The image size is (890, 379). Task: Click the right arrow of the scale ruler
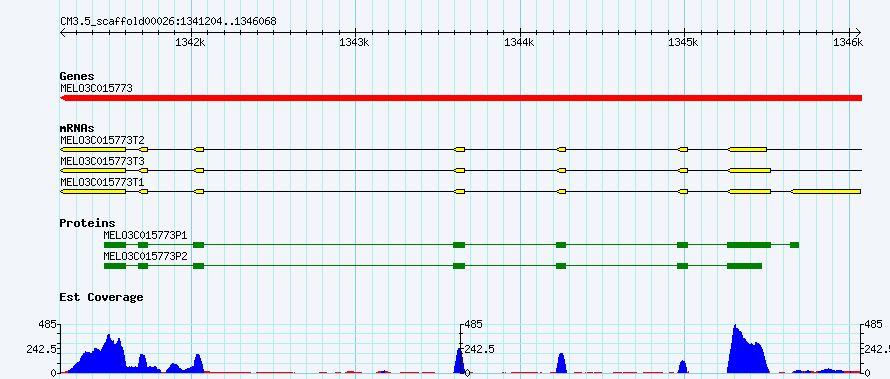pos(858,32)
